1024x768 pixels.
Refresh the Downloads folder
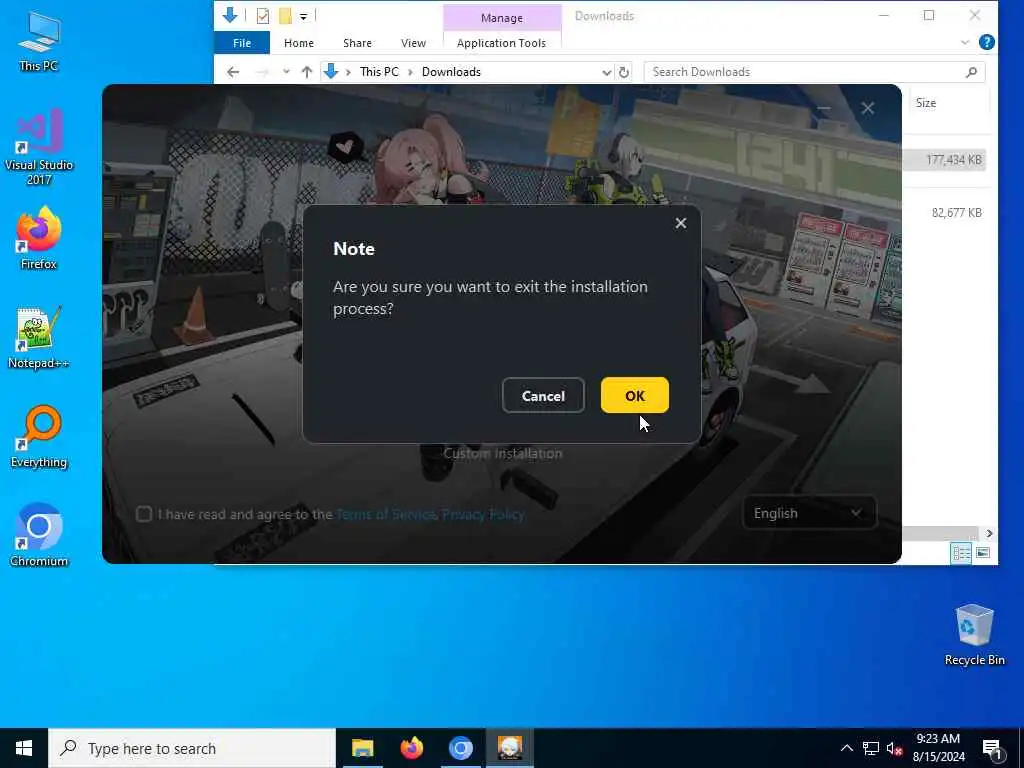point(624,72)
